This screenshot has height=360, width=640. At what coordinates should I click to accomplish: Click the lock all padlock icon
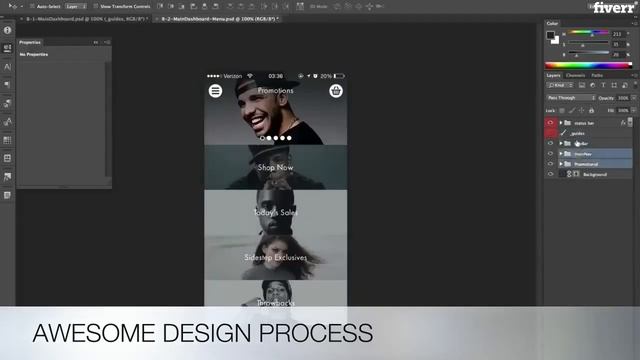tap(591, 110)
